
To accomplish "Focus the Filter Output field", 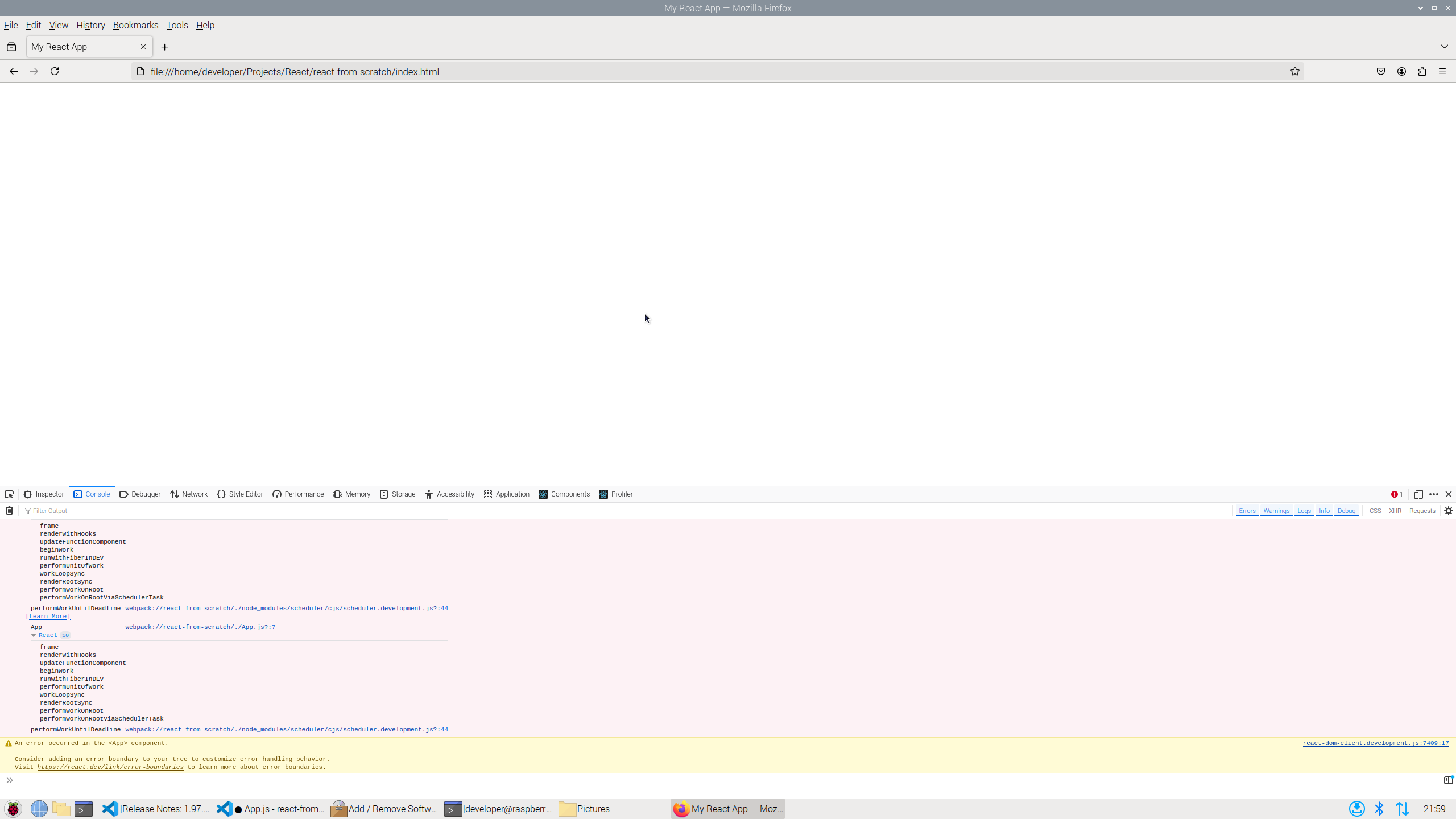I will [626, 511].
